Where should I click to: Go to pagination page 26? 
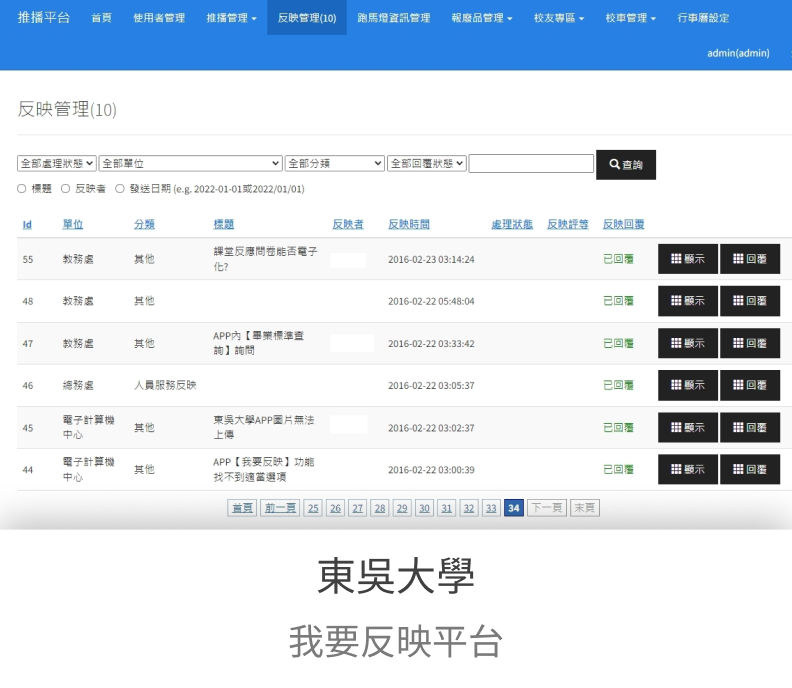pos(335,508)
